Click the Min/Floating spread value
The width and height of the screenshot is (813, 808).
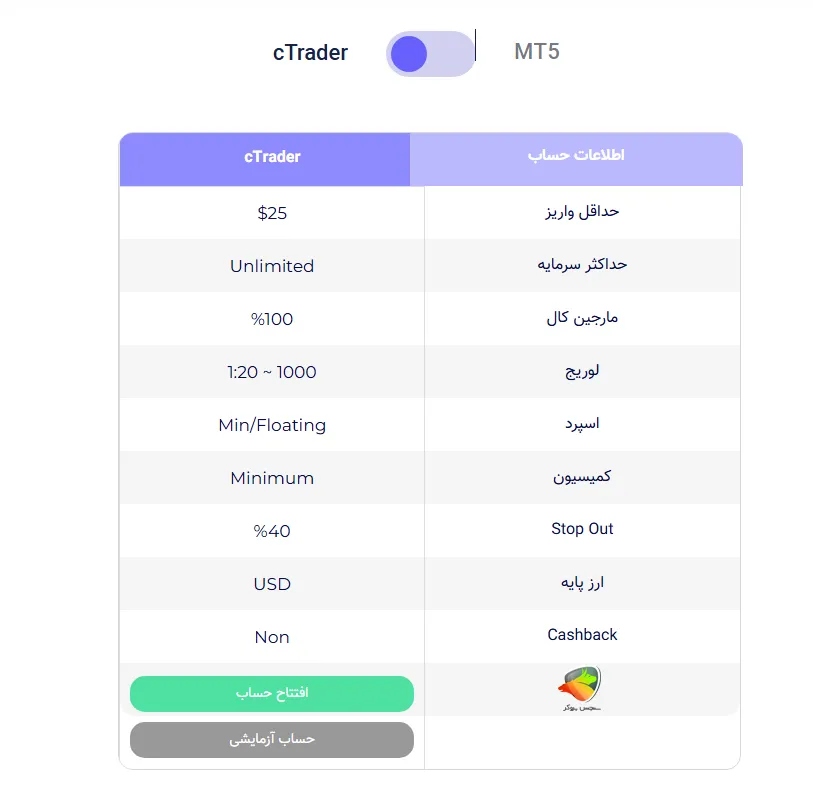coord(271,425)
